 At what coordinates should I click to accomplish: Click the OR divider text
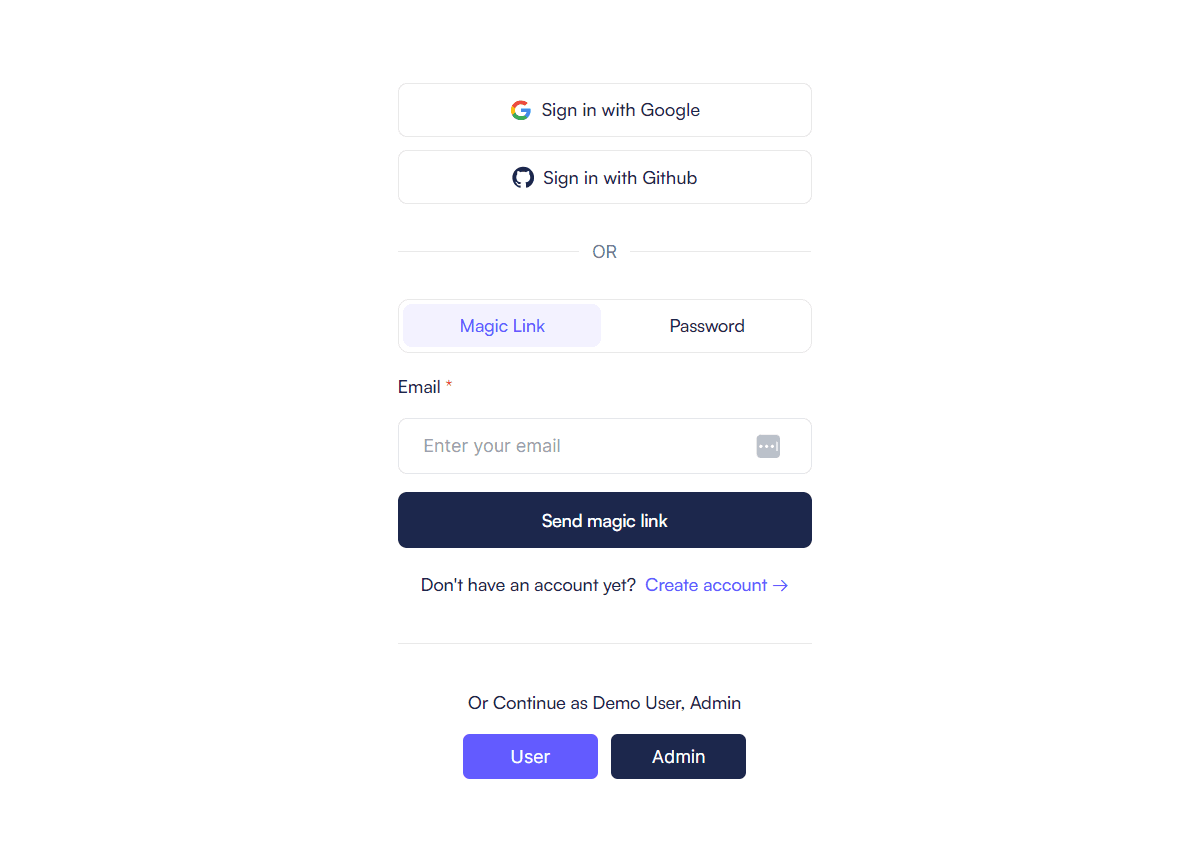pos(604,252)
